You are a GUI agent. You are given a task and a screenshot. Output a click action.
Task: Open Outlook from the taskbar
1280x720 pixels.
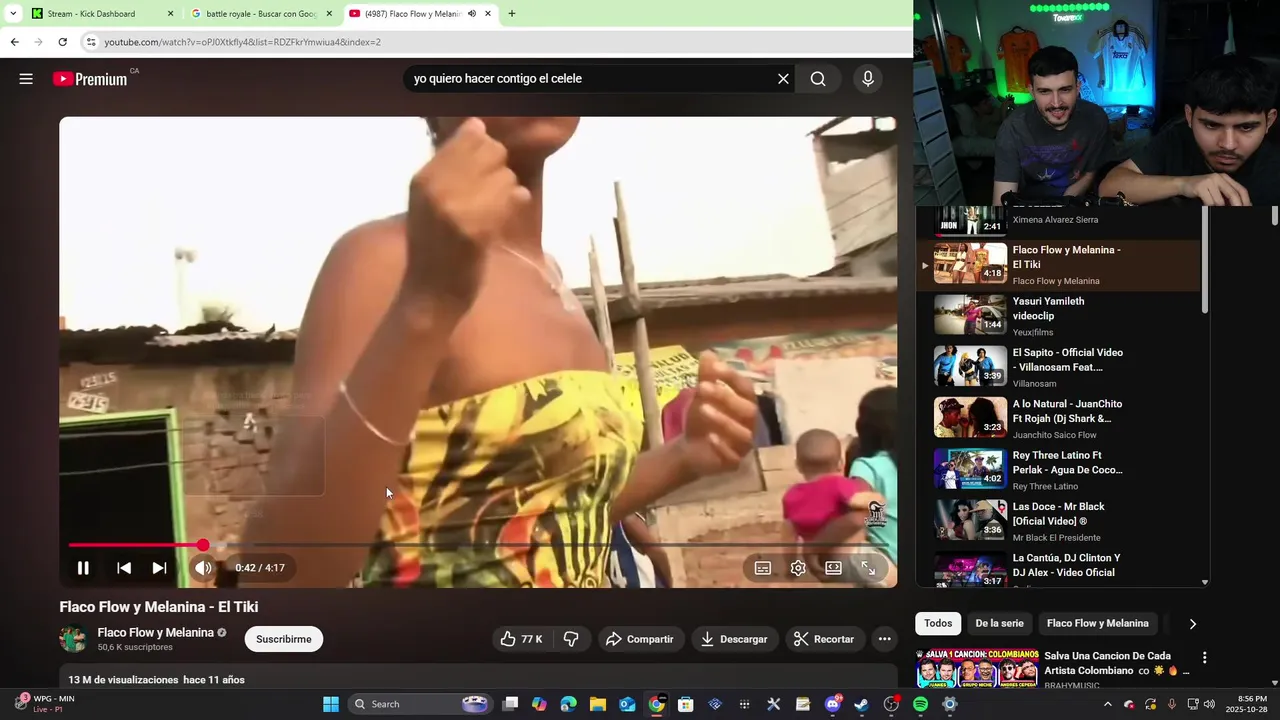tap(627, 704)
